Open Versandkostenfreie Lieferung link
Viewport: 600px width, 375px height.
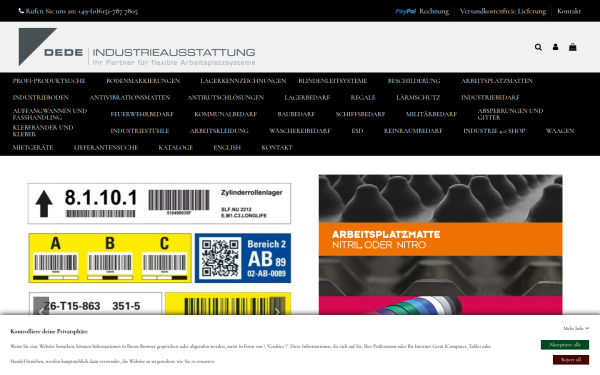click(503, 11)
